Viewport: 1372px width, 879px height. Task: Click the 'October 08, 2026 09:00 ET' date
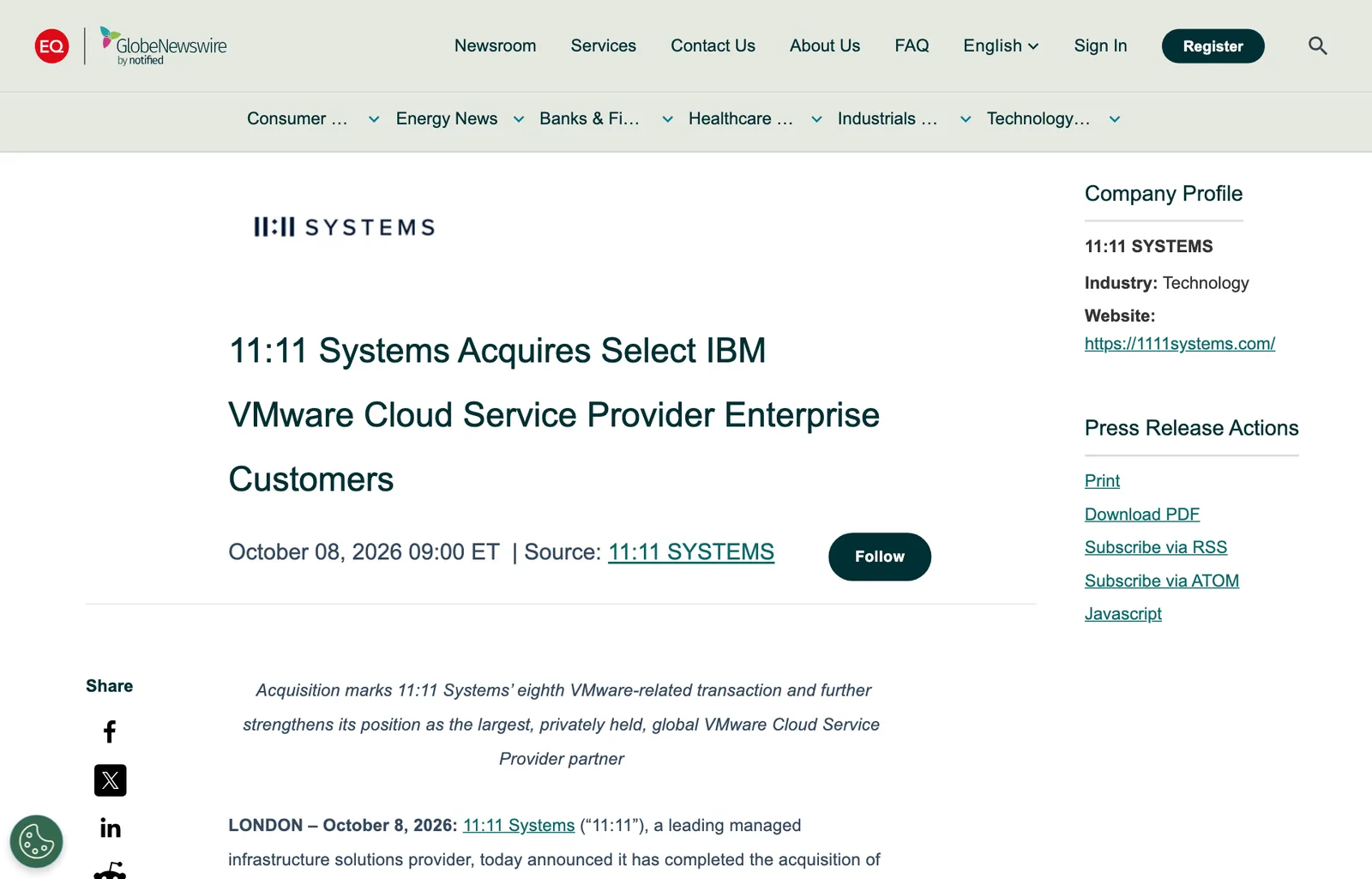364,551
